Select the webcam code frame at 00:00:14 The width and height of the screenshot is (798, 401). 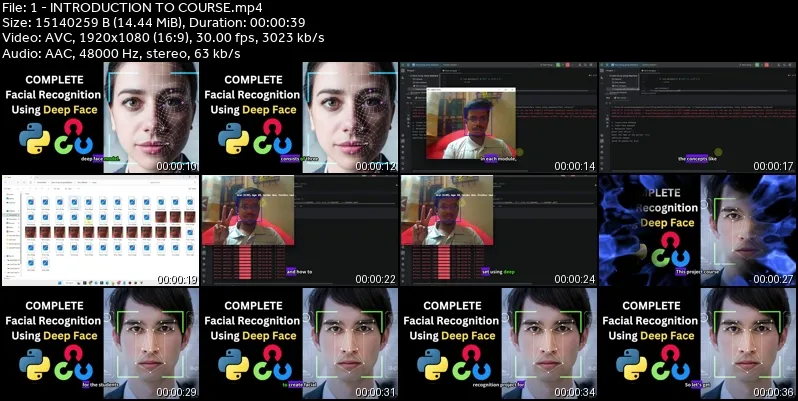(498, 117)
